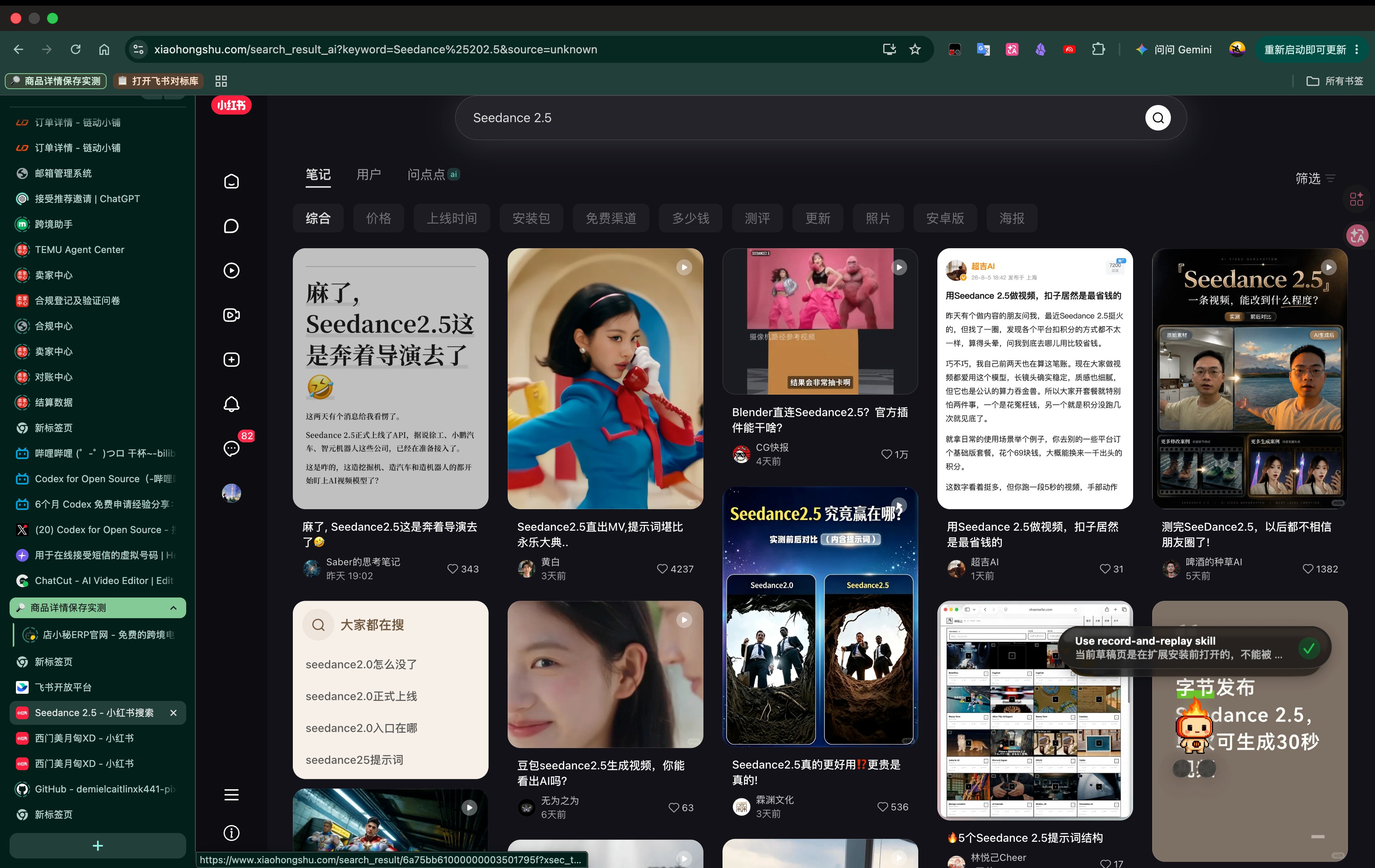
Task: Open the 所有书签 bookmarks folder
Action: tap(1334, 81)
